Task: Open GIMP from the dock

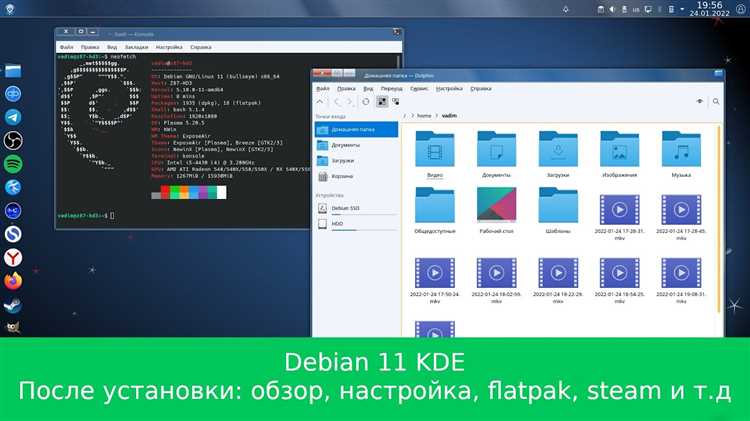Action: [13, 327]
